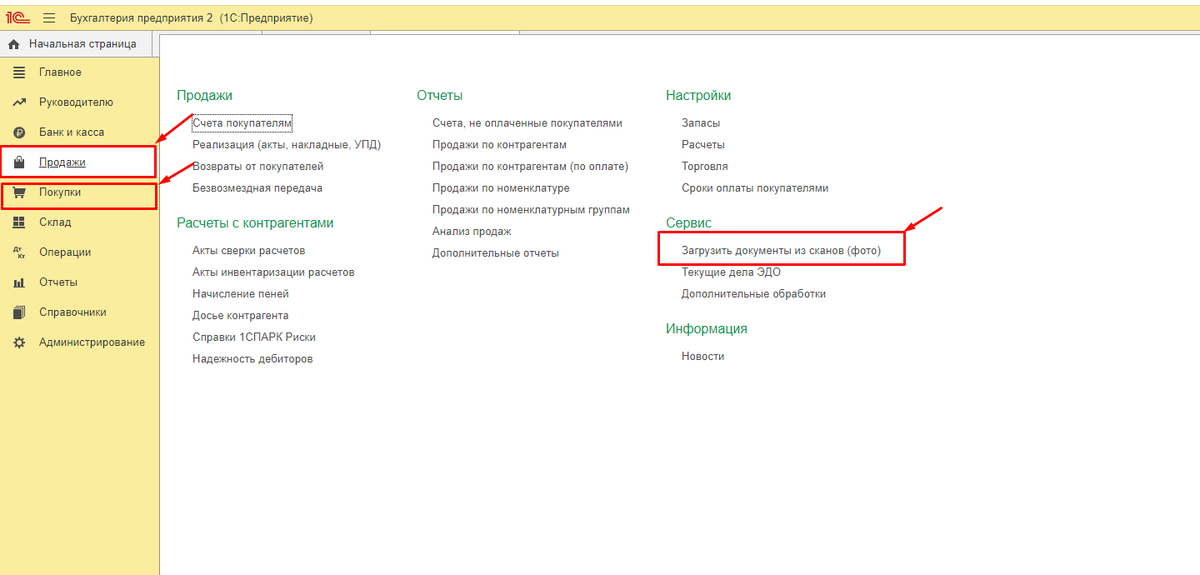Open Начисление пеней

tap(241, 294)
